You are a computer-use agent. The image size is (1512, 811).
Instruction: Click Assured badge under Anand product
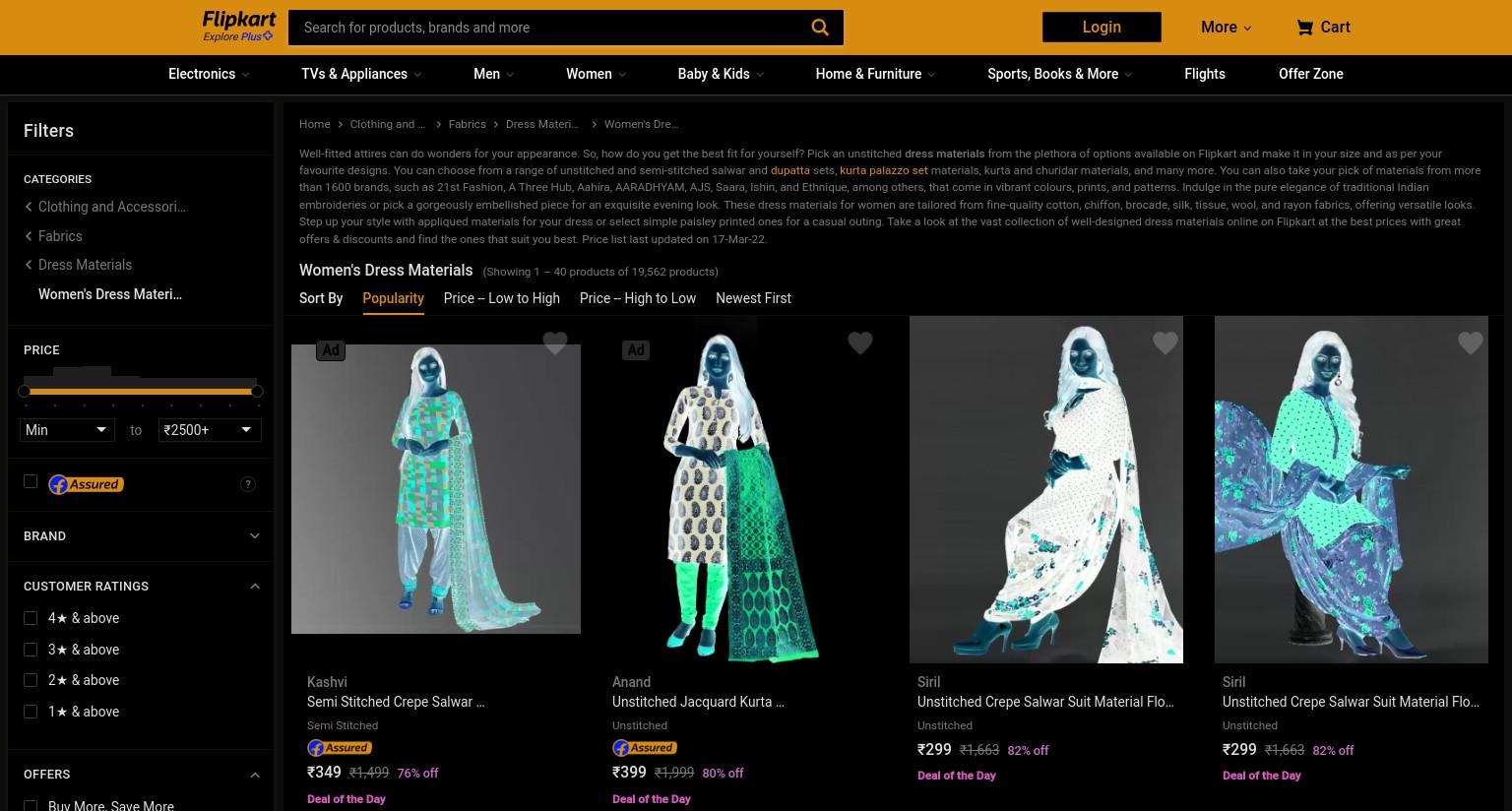(x=645, y=748)
